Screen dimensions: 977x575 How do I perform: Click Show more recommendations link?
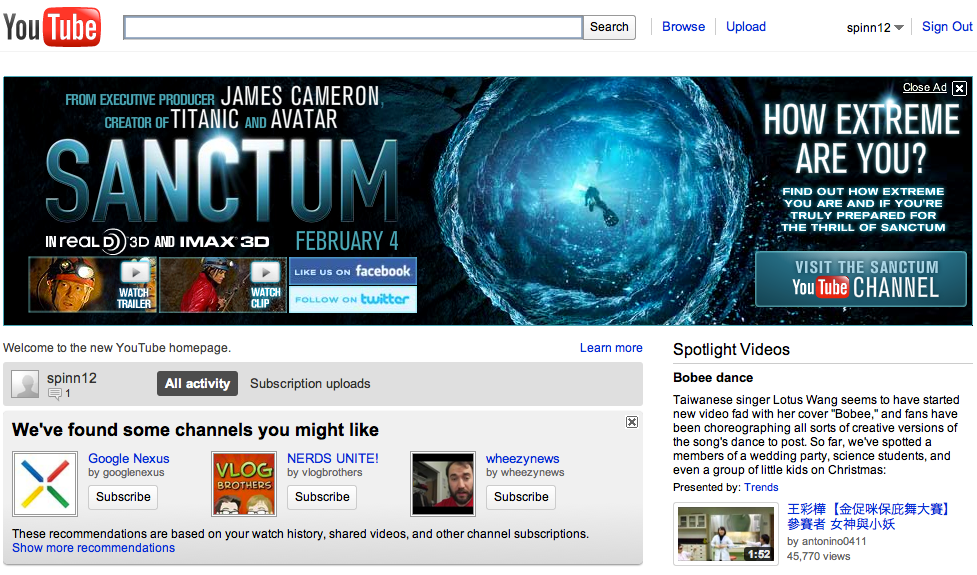tap(93, 548)
